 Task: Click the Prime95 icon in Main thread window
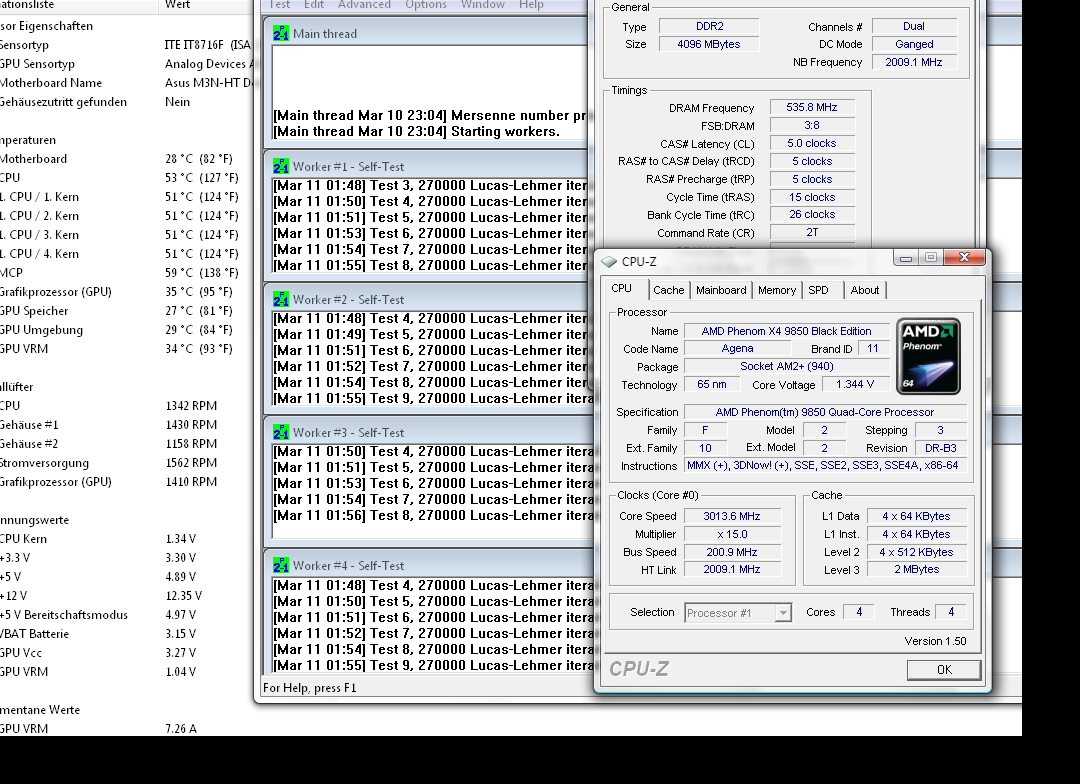(281, 33)
